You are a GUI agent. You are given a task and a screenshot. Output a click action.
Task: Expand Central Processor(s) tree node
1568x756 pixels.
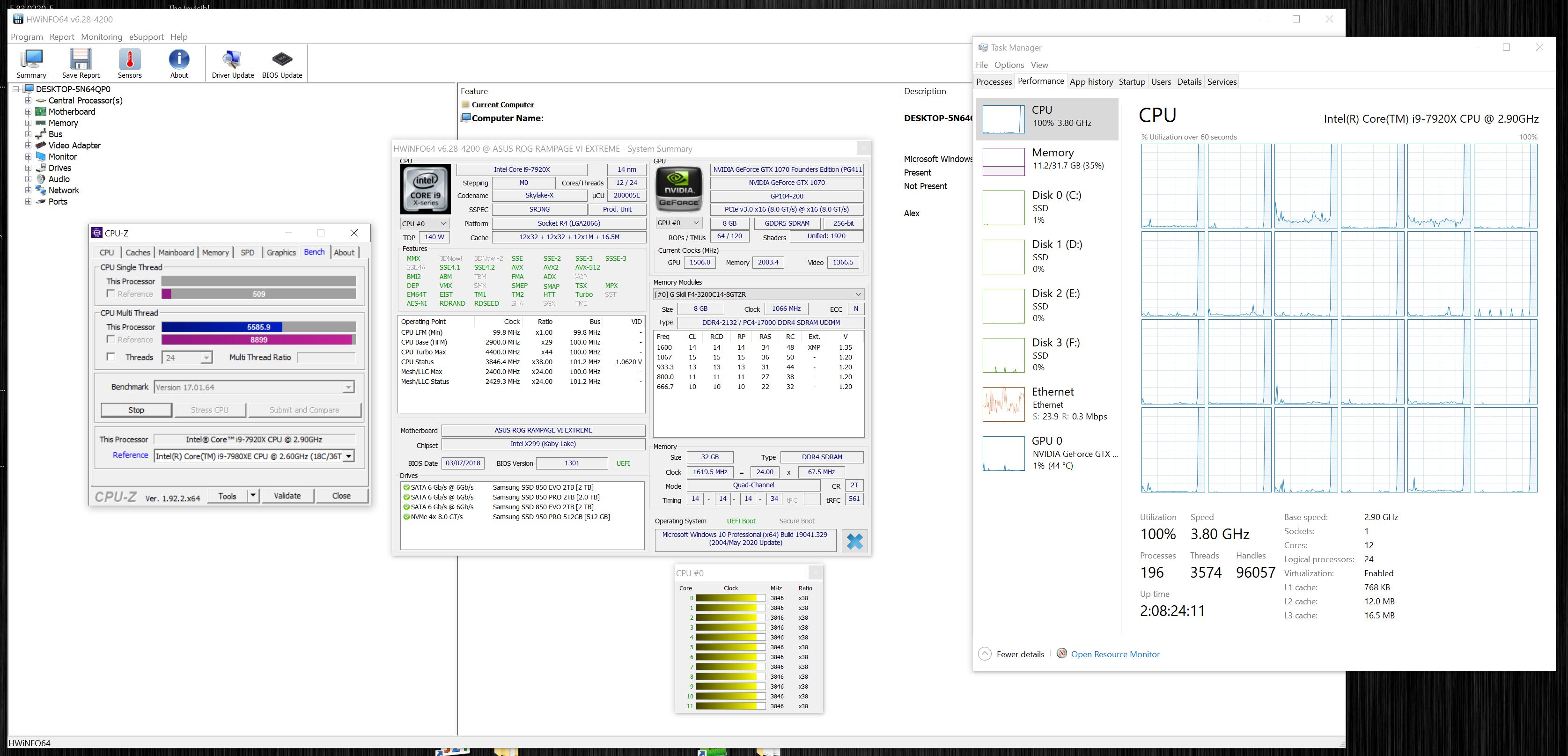point(28,101)
